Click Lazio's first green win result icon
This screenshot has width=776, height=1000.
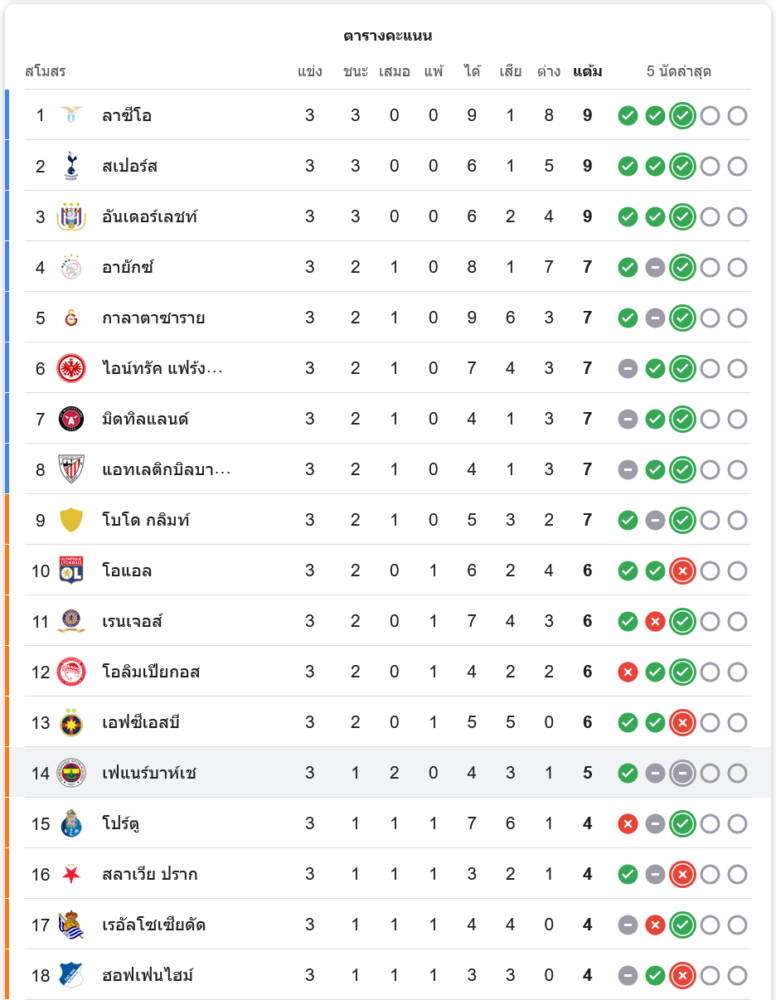(x=628, y=115)
